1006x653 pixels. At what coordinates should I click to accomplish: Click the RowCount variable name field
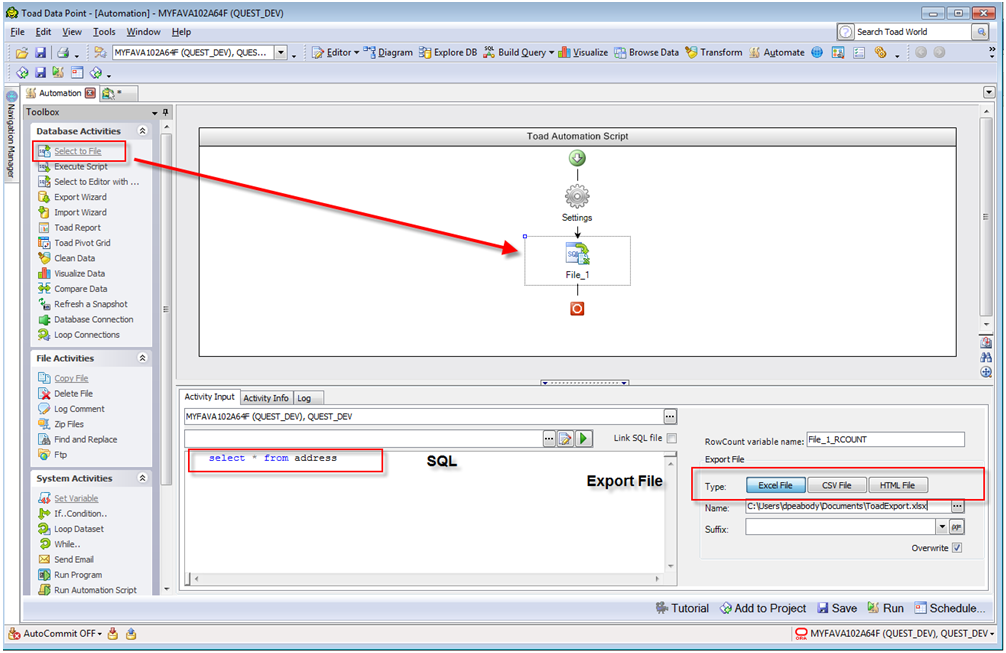(885, 439)
